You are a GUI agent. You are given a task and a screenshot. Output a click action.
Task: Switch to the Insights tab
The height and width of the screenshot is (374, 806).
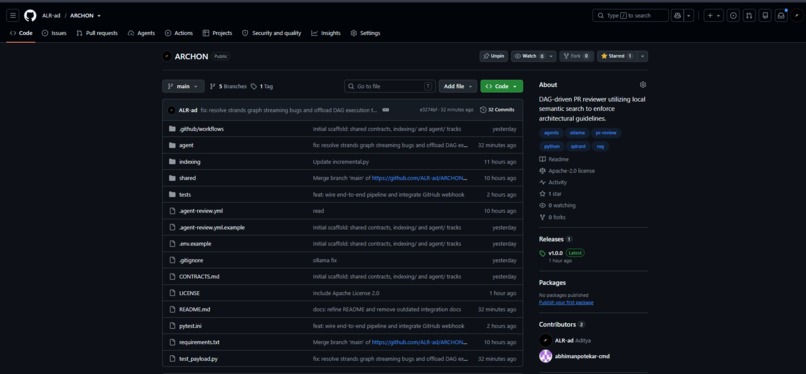pyautogui.click(x=326, y=33)
